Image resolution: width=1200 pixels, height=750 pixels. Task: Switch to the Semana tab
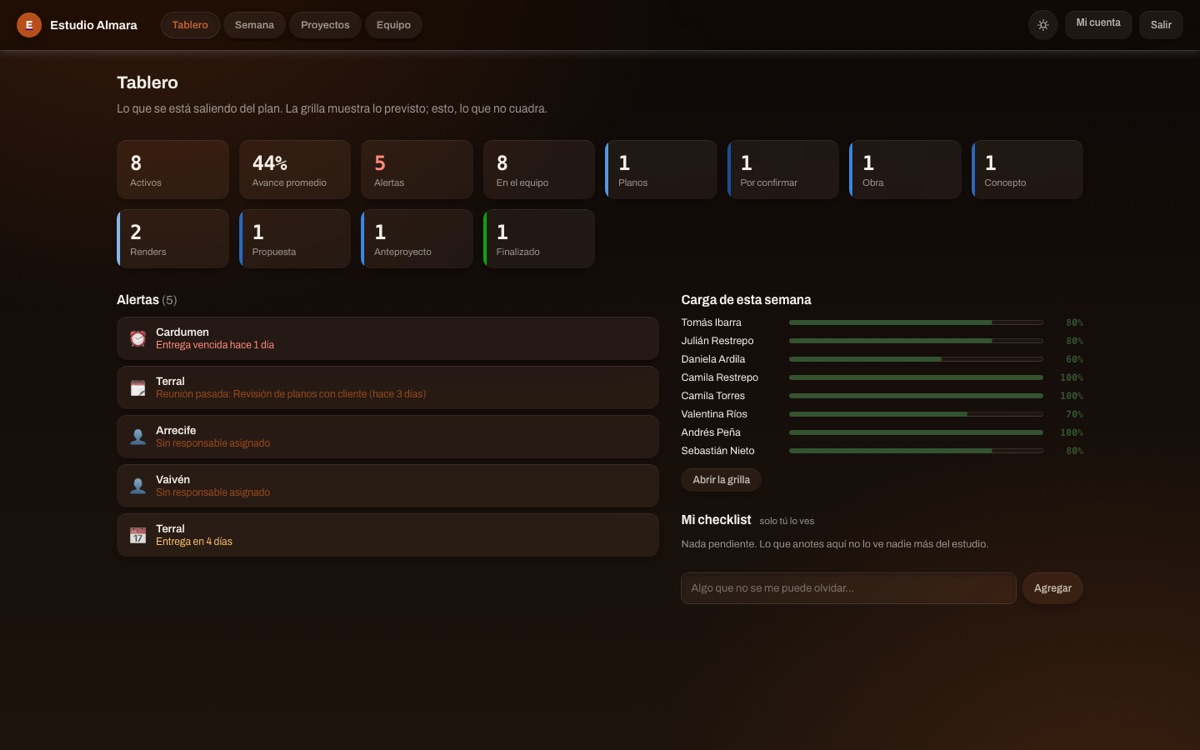254,25
